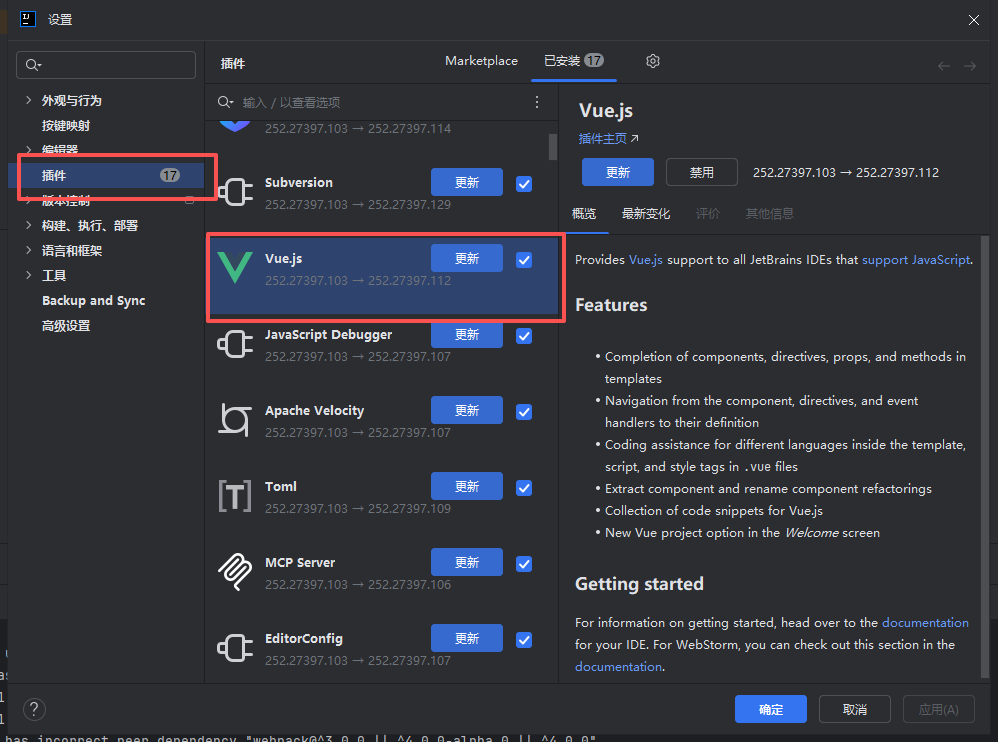Toggle the JavaScript Debugger checkbox
998x742 pixels.
(x=524, y=336)
